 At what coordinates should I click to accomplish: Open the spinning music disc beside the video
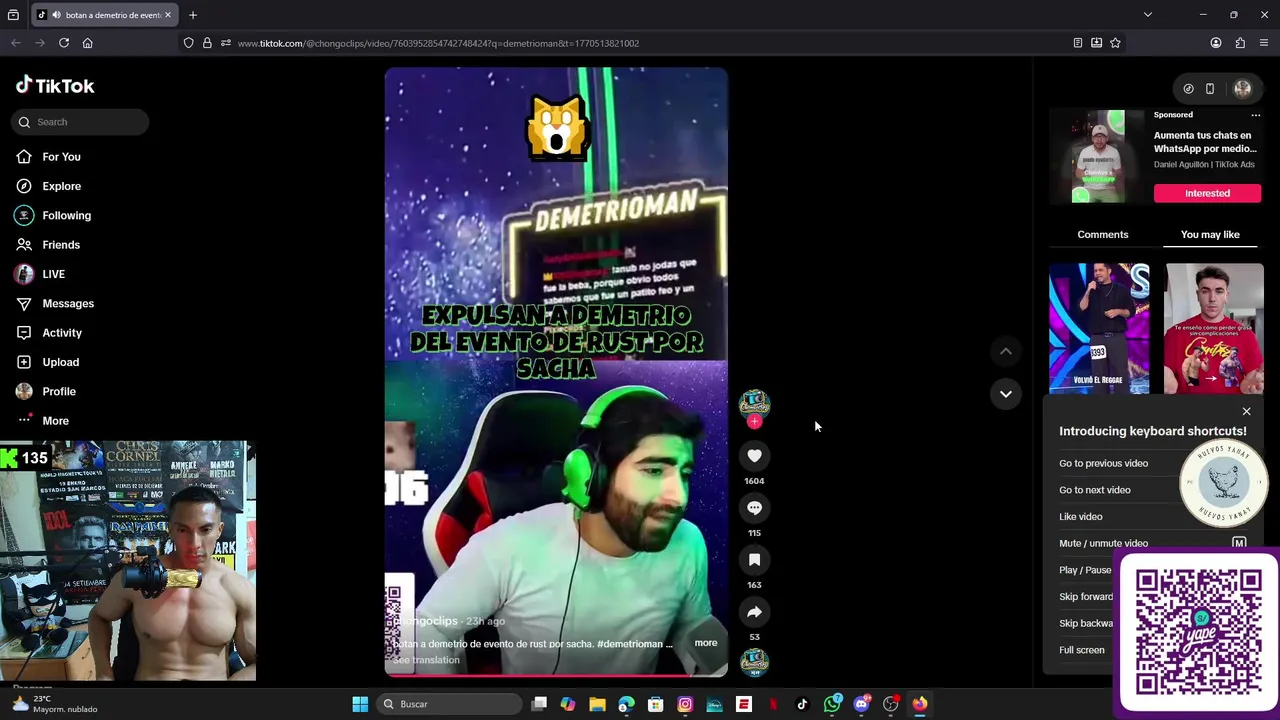(x=754, y=661)
